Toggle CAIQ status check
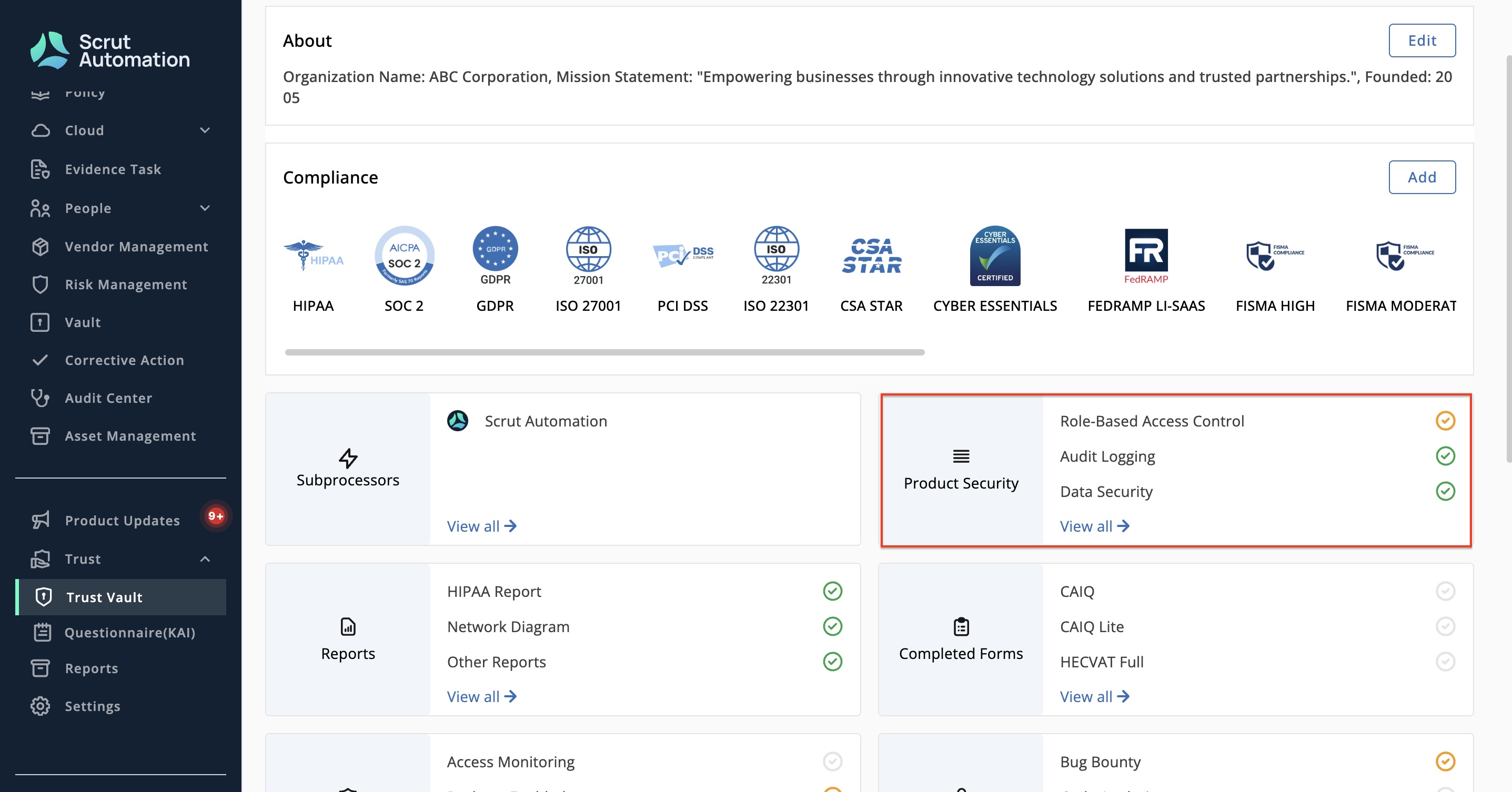 [x=1445, y=591]
